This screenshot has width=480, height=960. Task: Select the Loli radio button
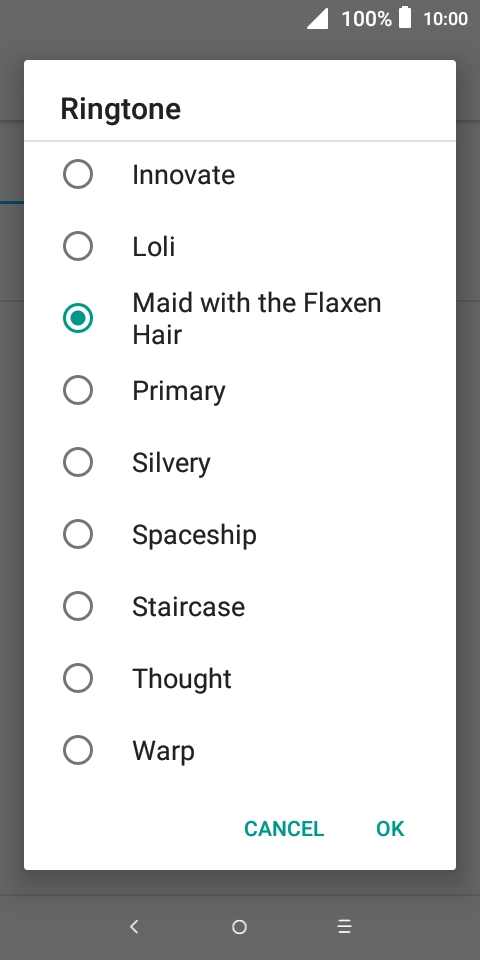point(78,246)
